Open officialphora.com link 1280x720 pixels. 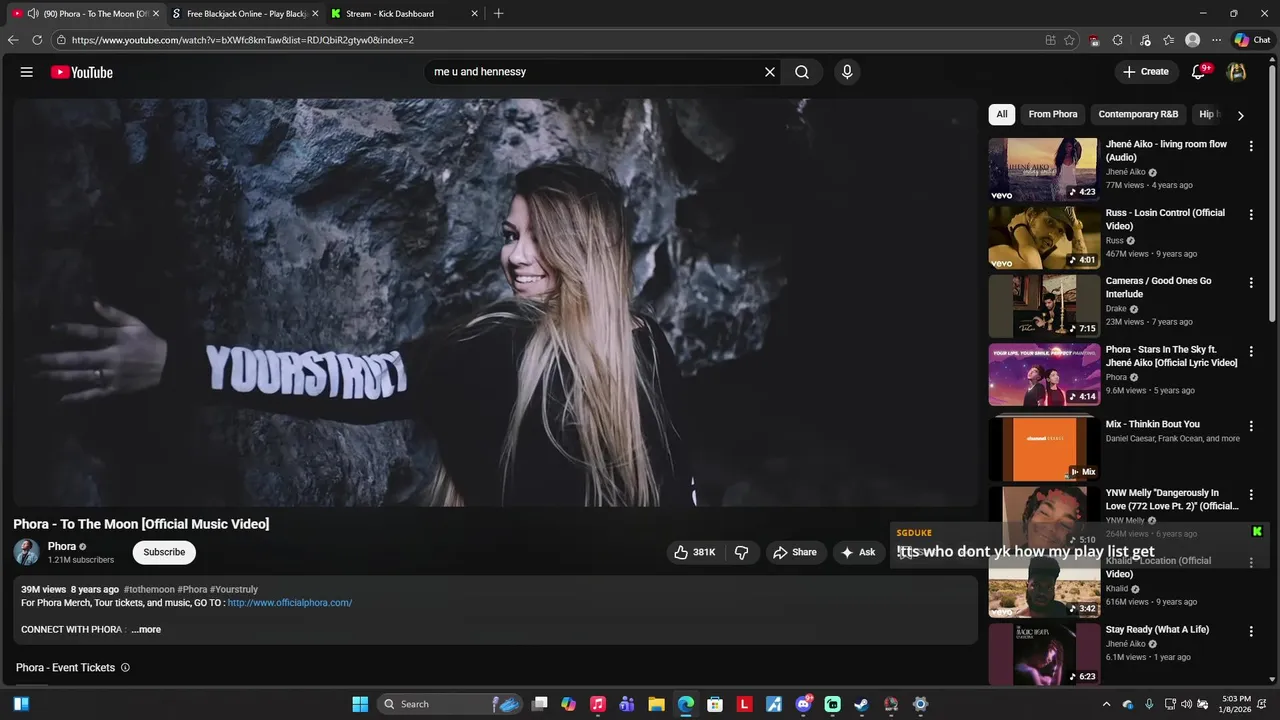pyautogui.click(x=289, y=603)
